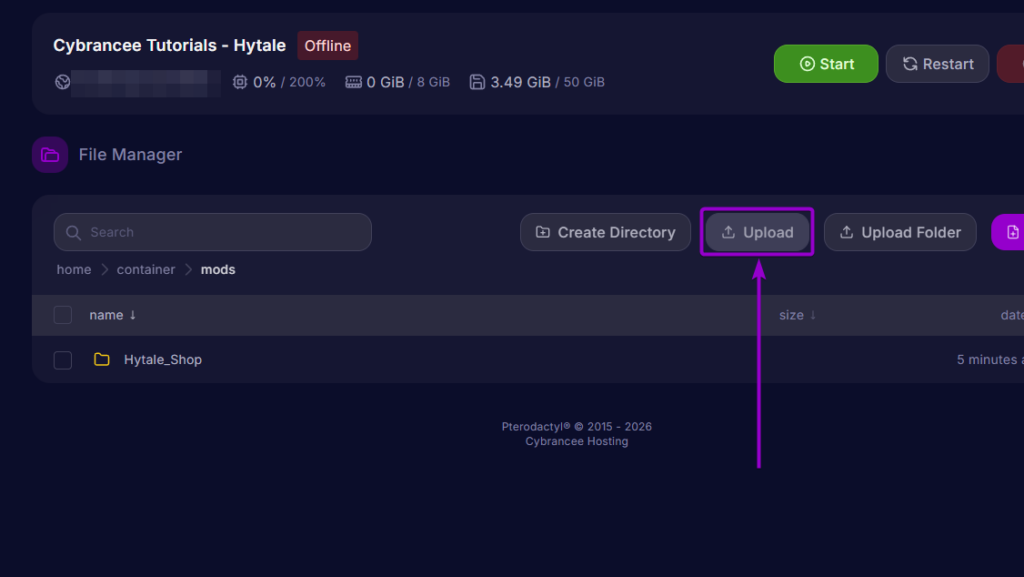Click the disk storage icon

pos(477,82)
